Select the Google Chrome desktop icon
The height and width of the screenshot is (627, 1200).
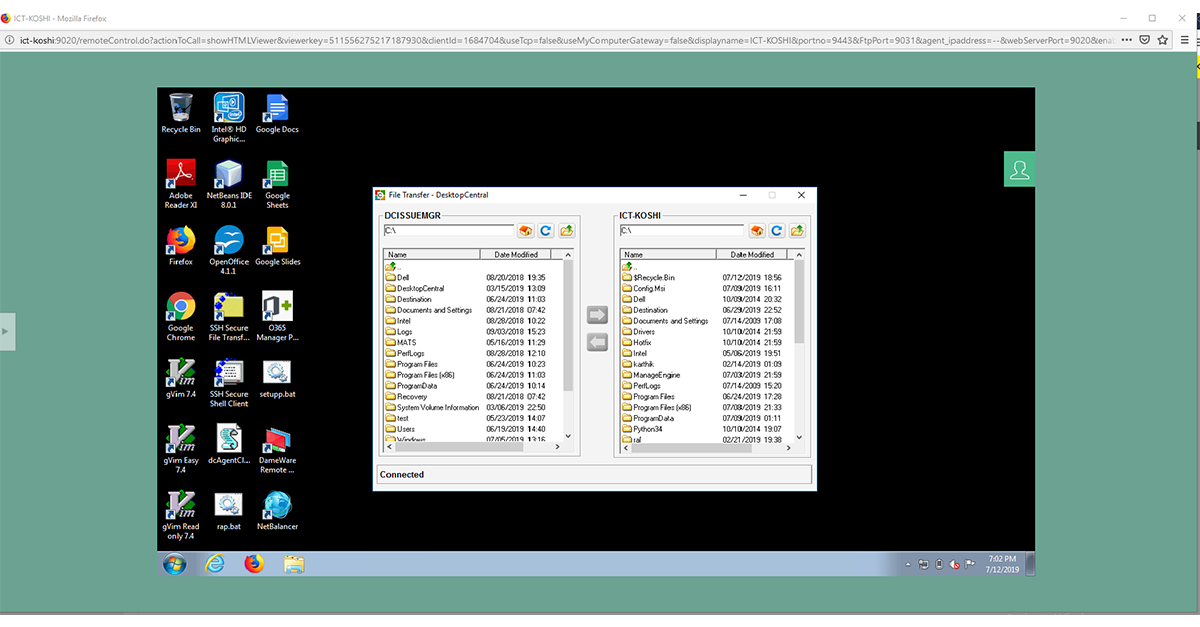(x=181, y=317)
